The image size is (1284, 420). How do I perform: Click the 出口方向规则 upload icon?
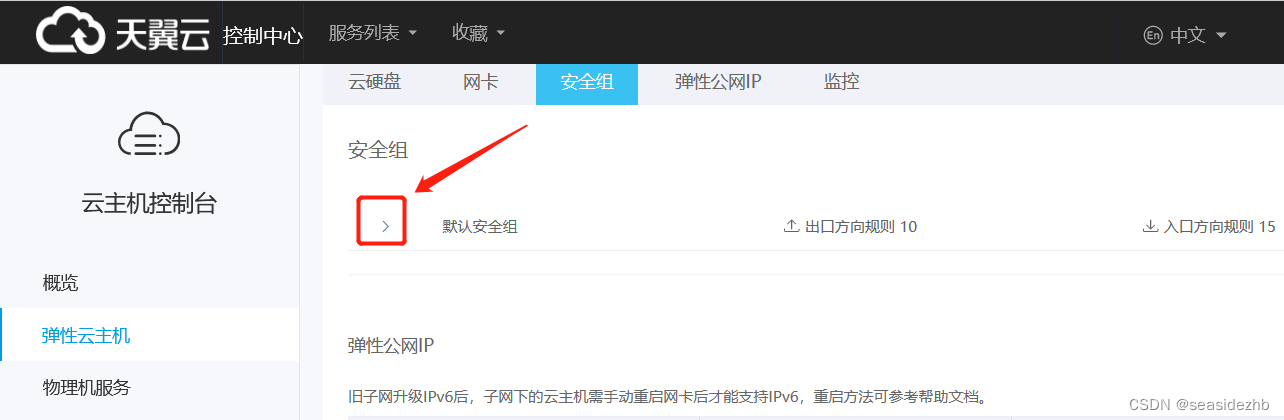pyautogui.click(x=791, y=227)
